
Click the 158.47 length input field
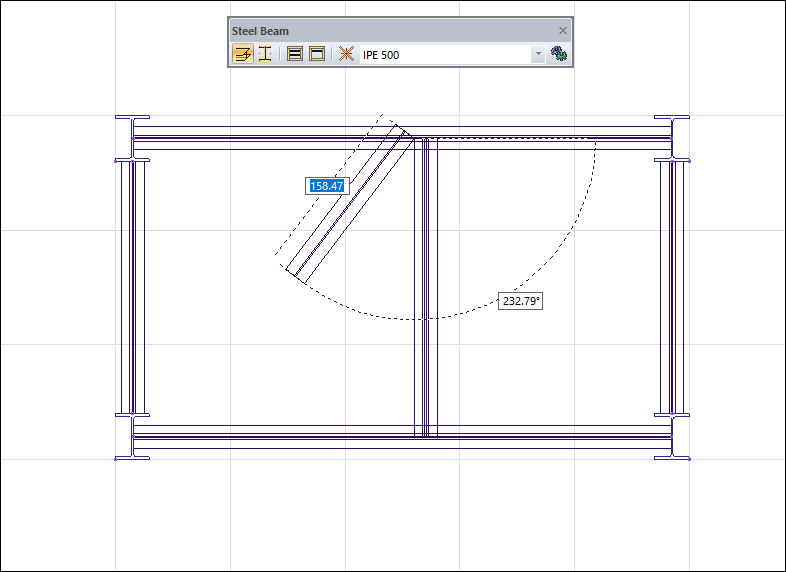(x=327, y=186)
